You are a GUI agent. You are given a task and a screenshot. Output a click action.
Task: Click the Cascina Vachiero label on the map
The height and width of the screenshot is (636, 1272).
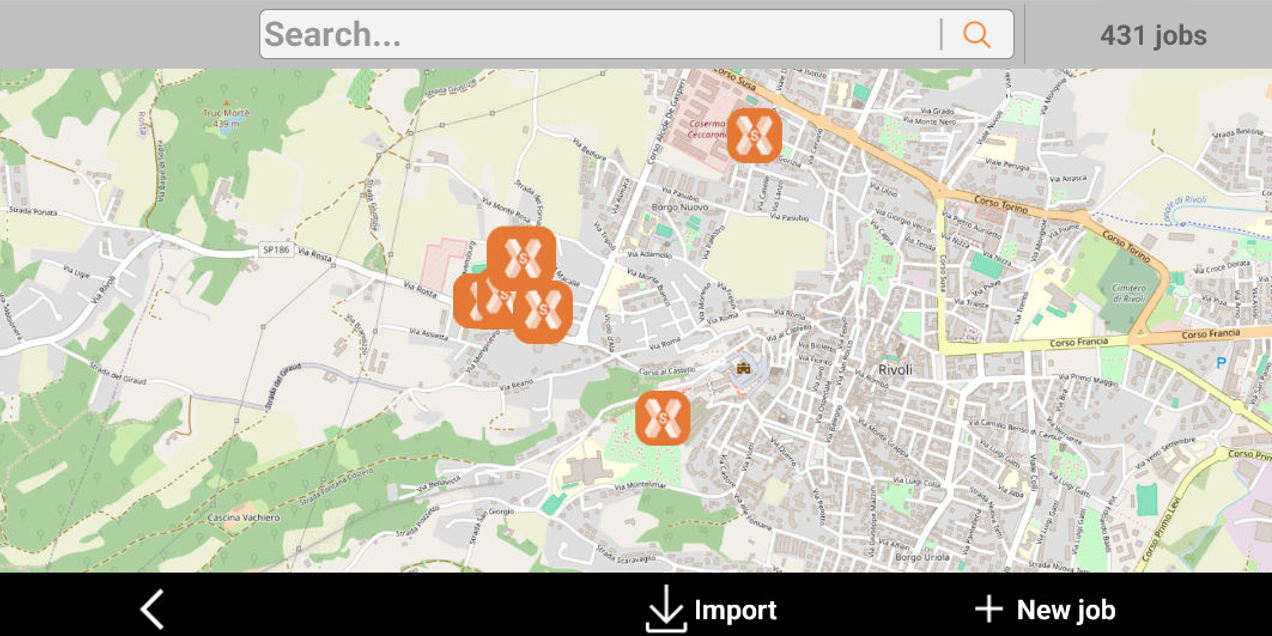[x=244, y=517]
